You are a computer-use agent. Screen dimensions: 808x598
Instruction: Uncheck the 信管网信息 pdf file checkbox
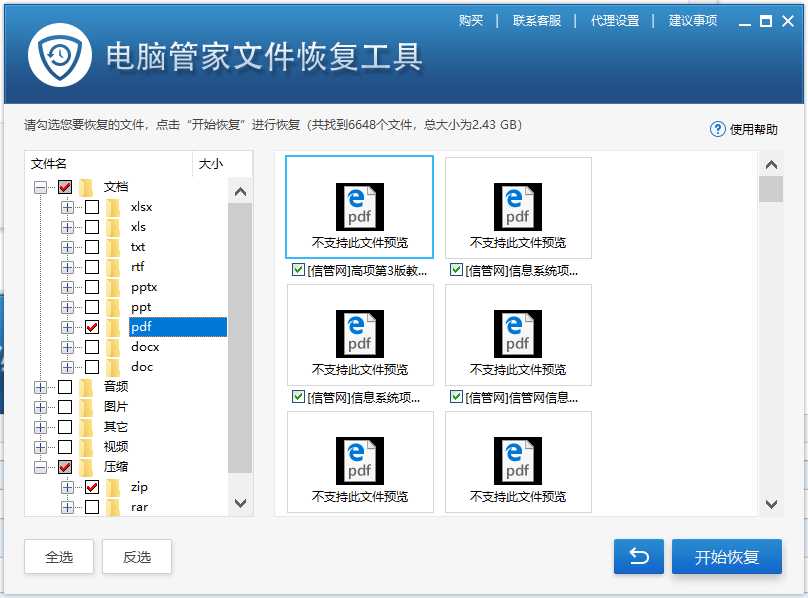(x=456, y=396)
